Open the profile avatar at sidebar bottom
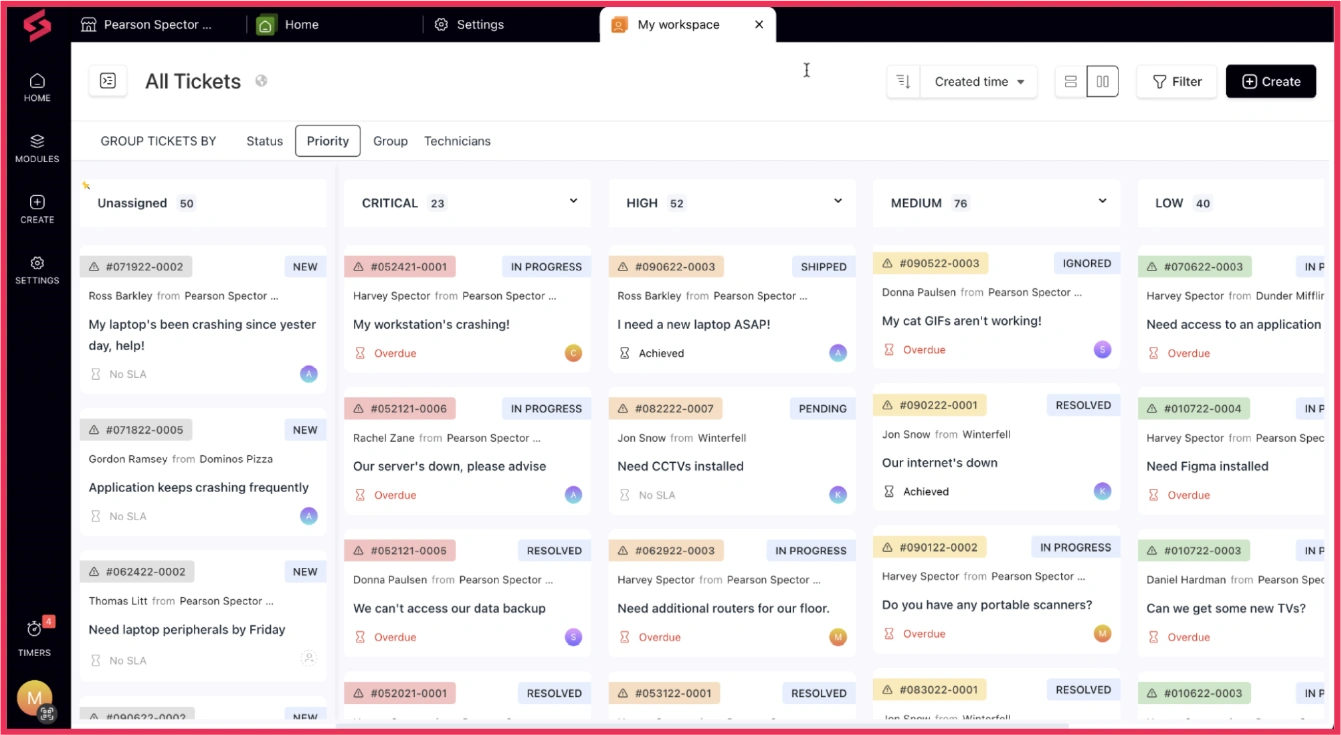This screenshot has width=1341, height=735. [35, 698]
